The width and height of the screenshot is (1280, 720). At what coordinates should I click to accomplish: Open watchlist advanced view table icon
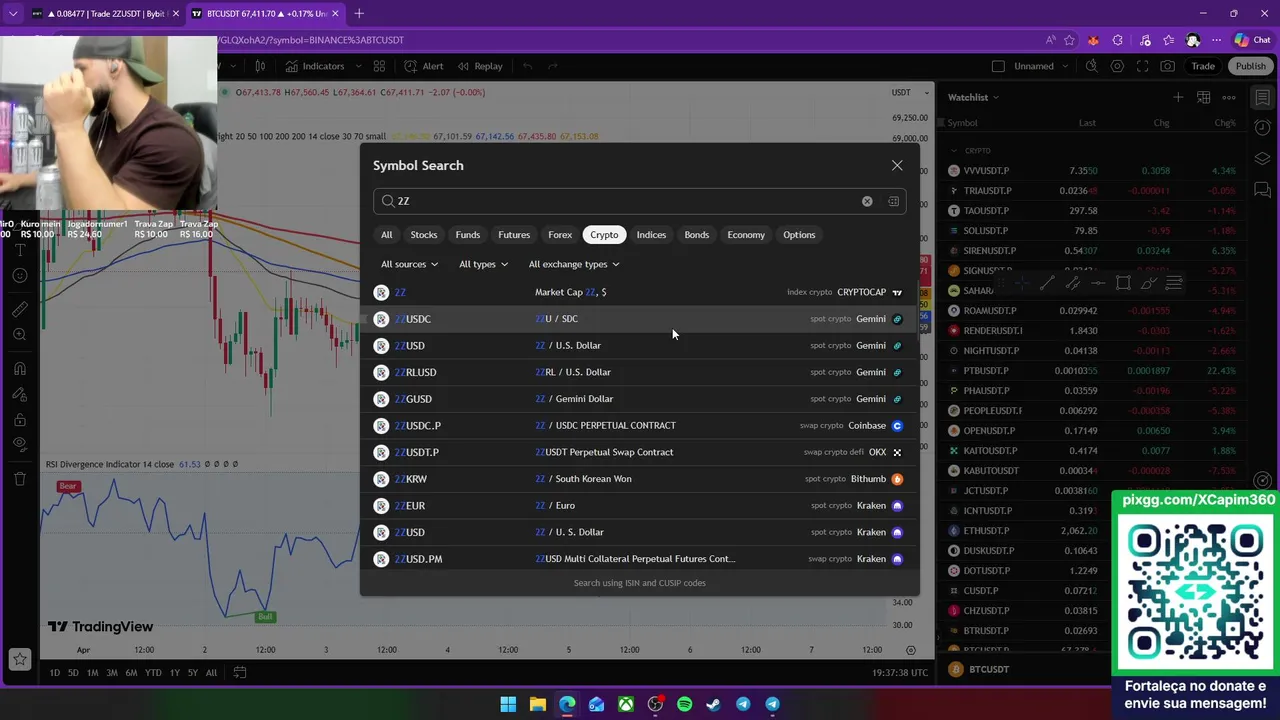[x=1203, y=97]
